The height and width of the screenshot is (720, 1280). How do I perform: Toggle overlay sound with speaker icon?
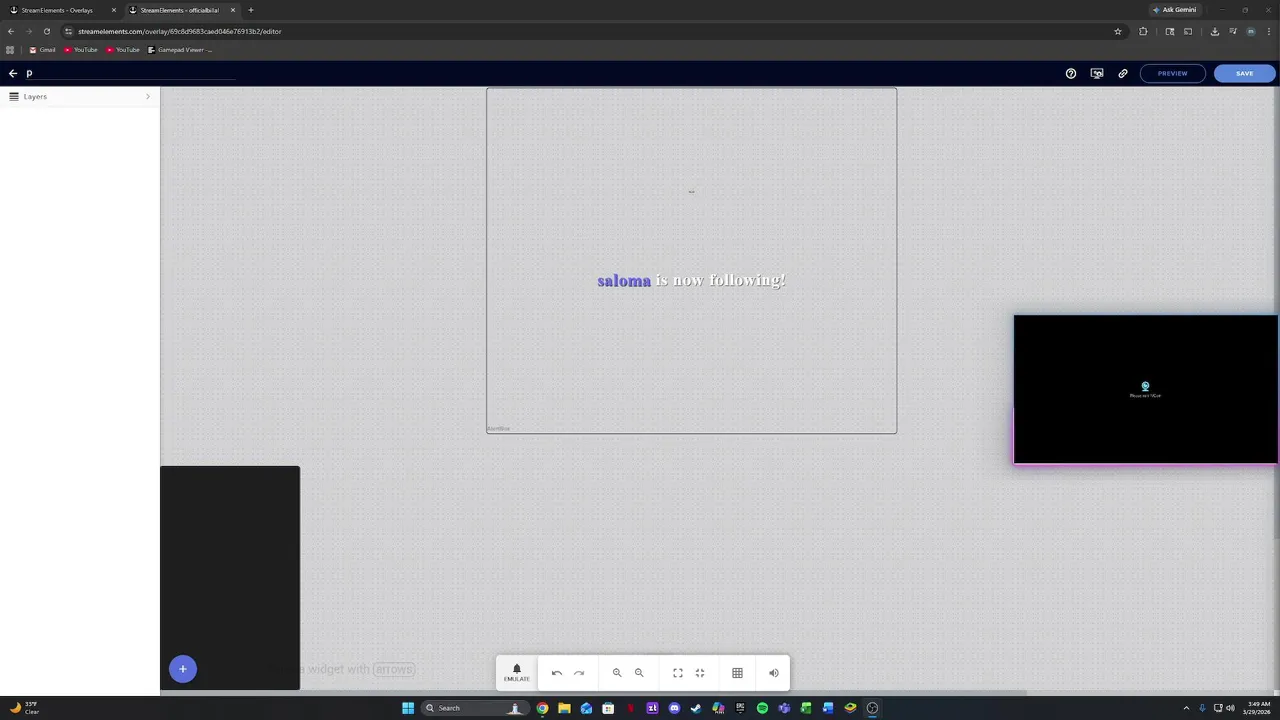pos(773,673)
